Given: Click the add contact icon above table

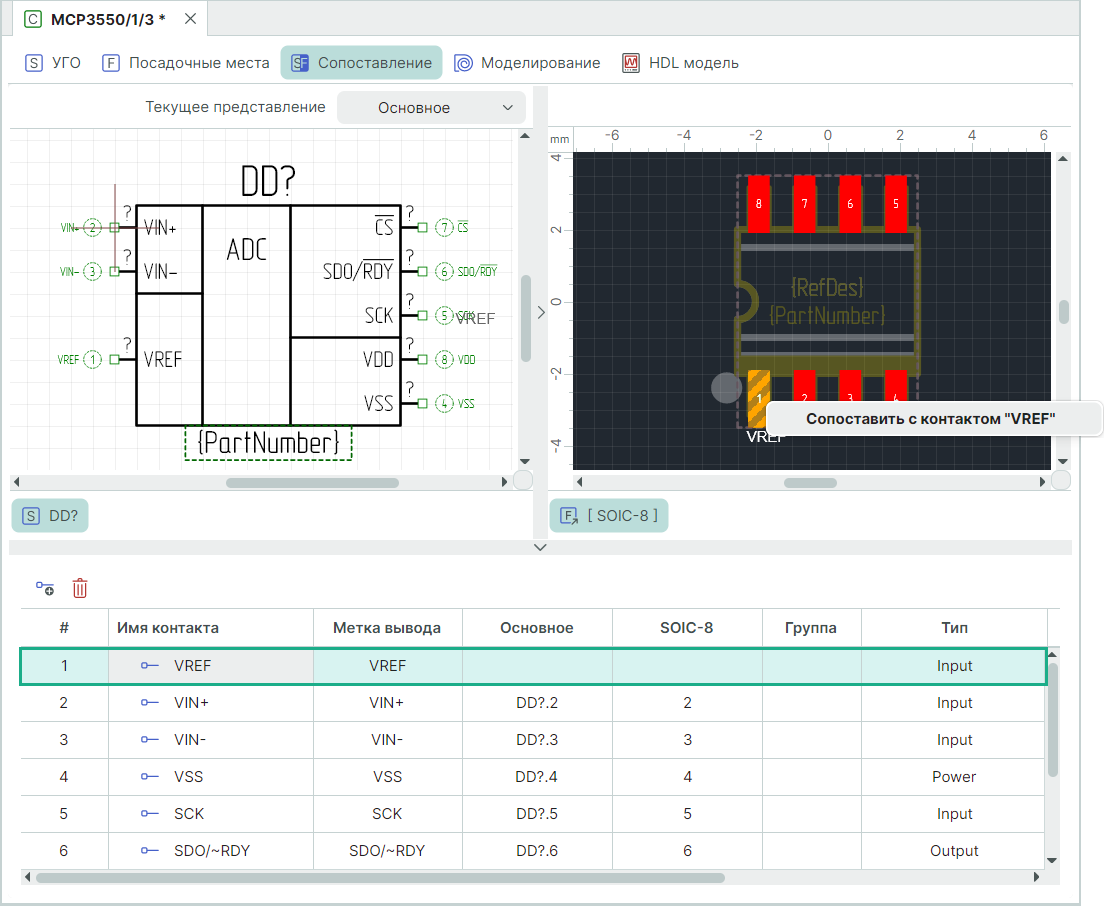Looking at the screenshot, I should tap(45, 588).
